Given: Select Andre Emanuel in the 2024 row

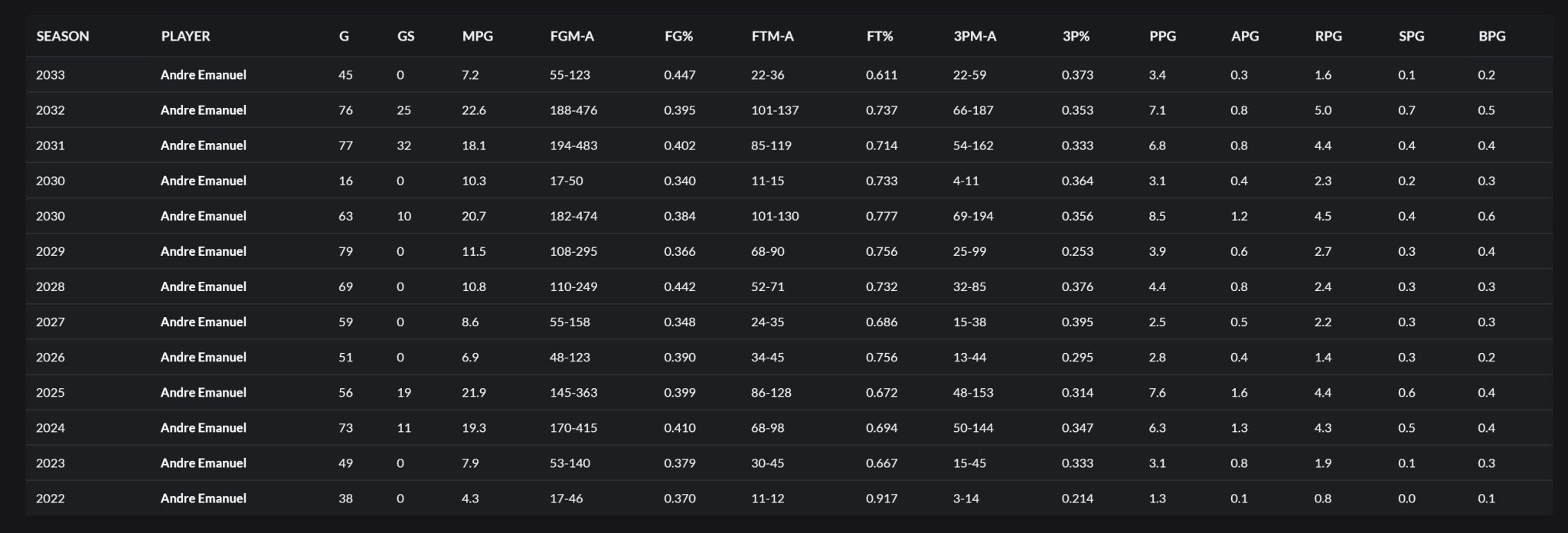Looking at the screenshot, I should coord(204,428).
